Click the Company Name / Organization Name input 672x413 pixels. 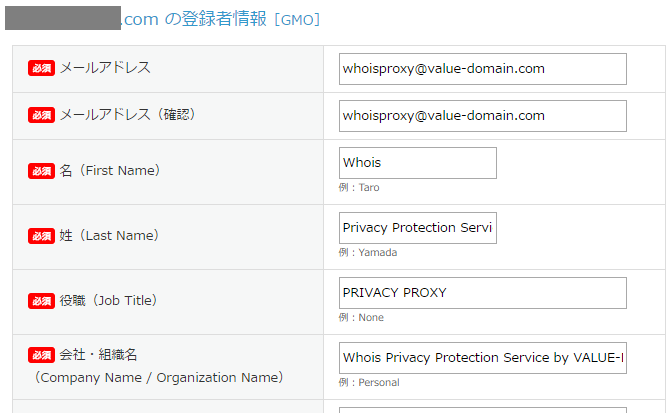coord(483,358)
